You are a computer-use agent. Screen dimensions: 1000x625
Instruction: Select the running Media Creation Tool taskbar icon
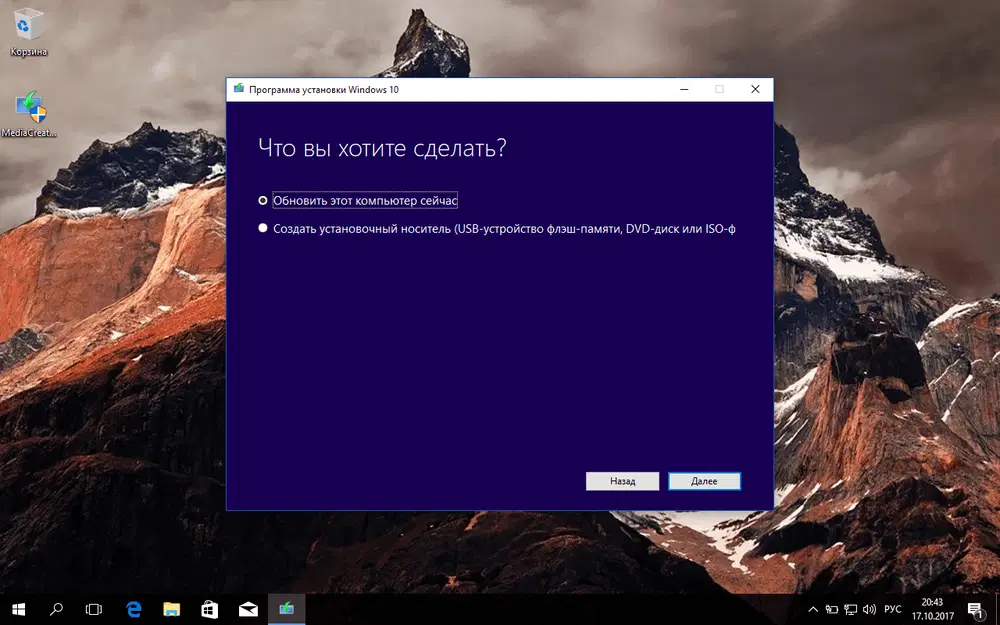click(x=286, y=608)
